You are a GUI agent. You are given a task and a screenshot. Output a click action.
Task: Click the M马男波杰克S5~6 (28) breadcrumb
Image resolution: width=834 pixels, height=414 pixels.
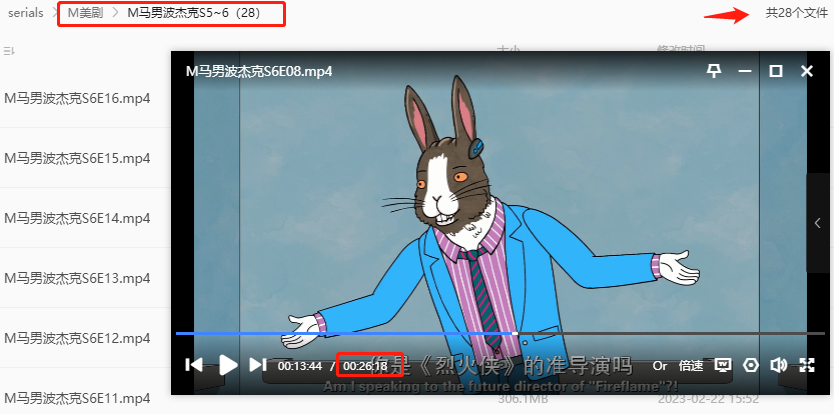pyautogui.click(x=194, y=13)
